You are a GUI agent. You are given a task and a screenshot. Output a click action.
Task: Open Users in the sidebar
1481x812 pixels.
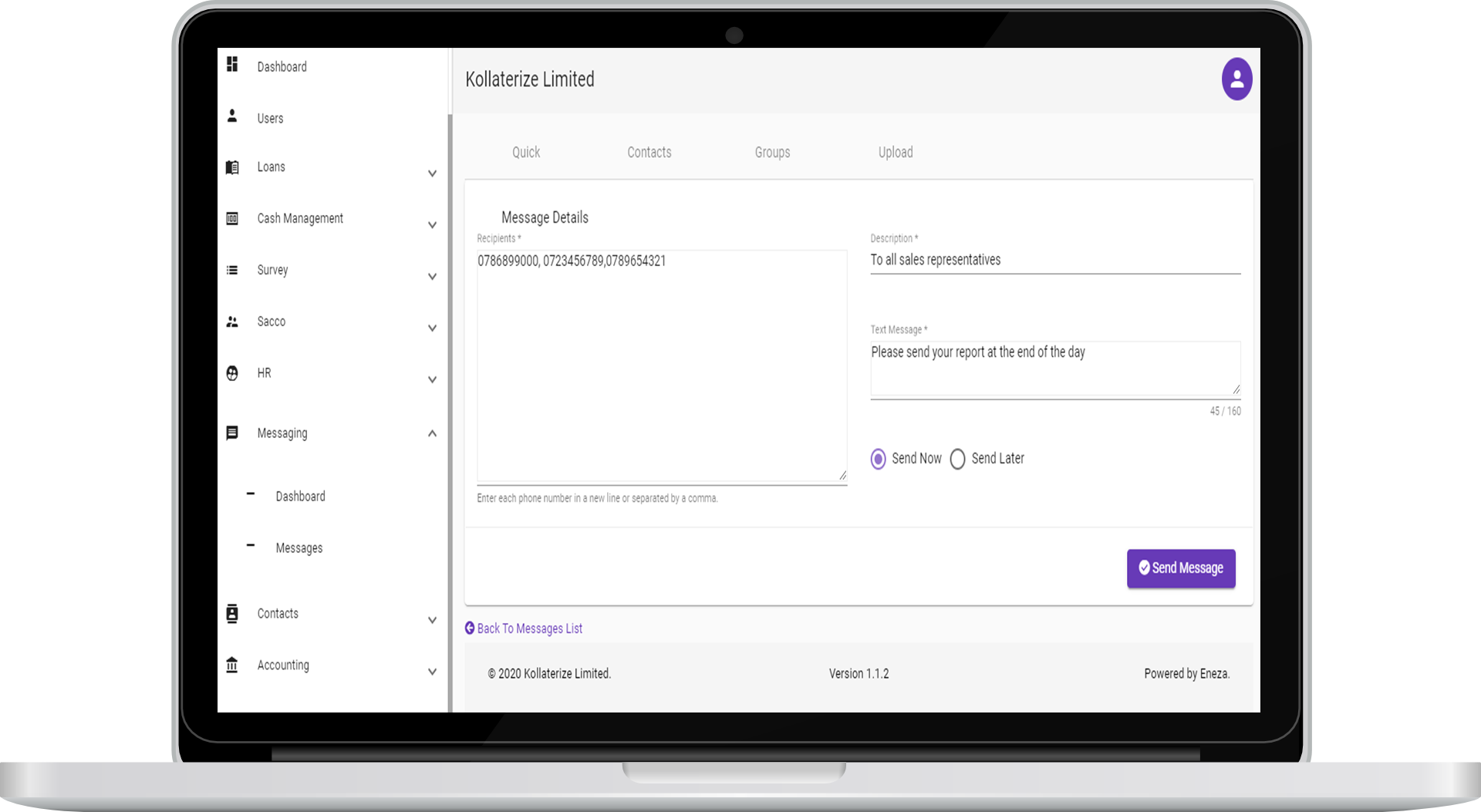(270, 119)
